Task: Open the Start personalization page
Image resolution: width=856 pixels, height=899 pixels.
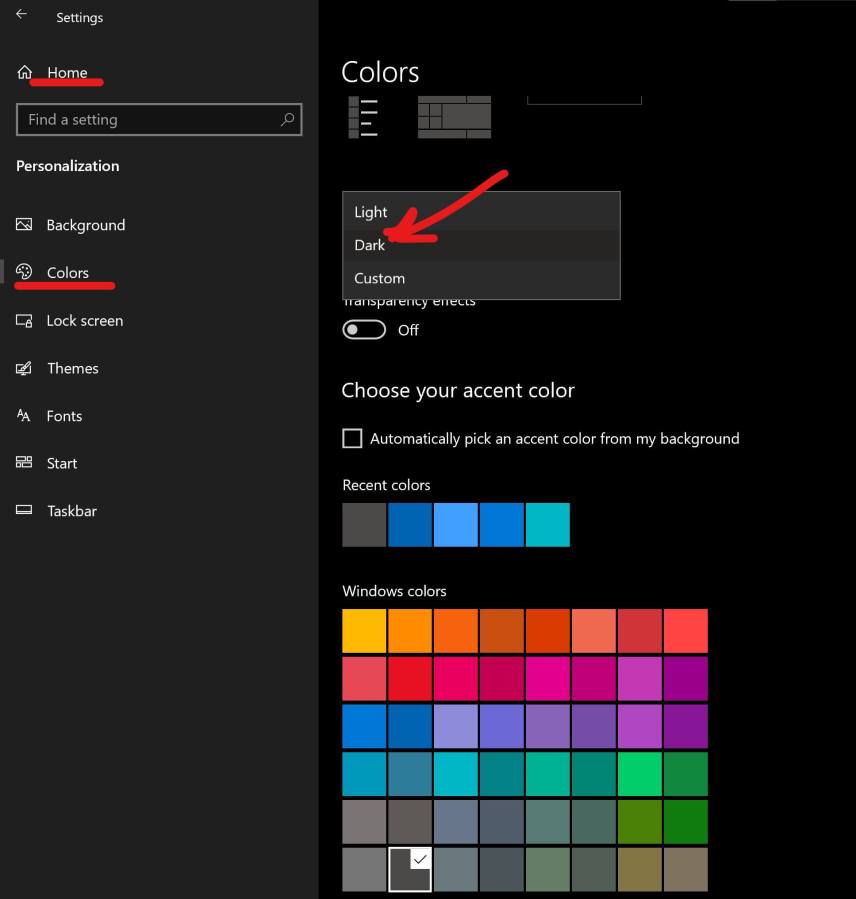Action: pyautogui.click(x=61, y=463)
